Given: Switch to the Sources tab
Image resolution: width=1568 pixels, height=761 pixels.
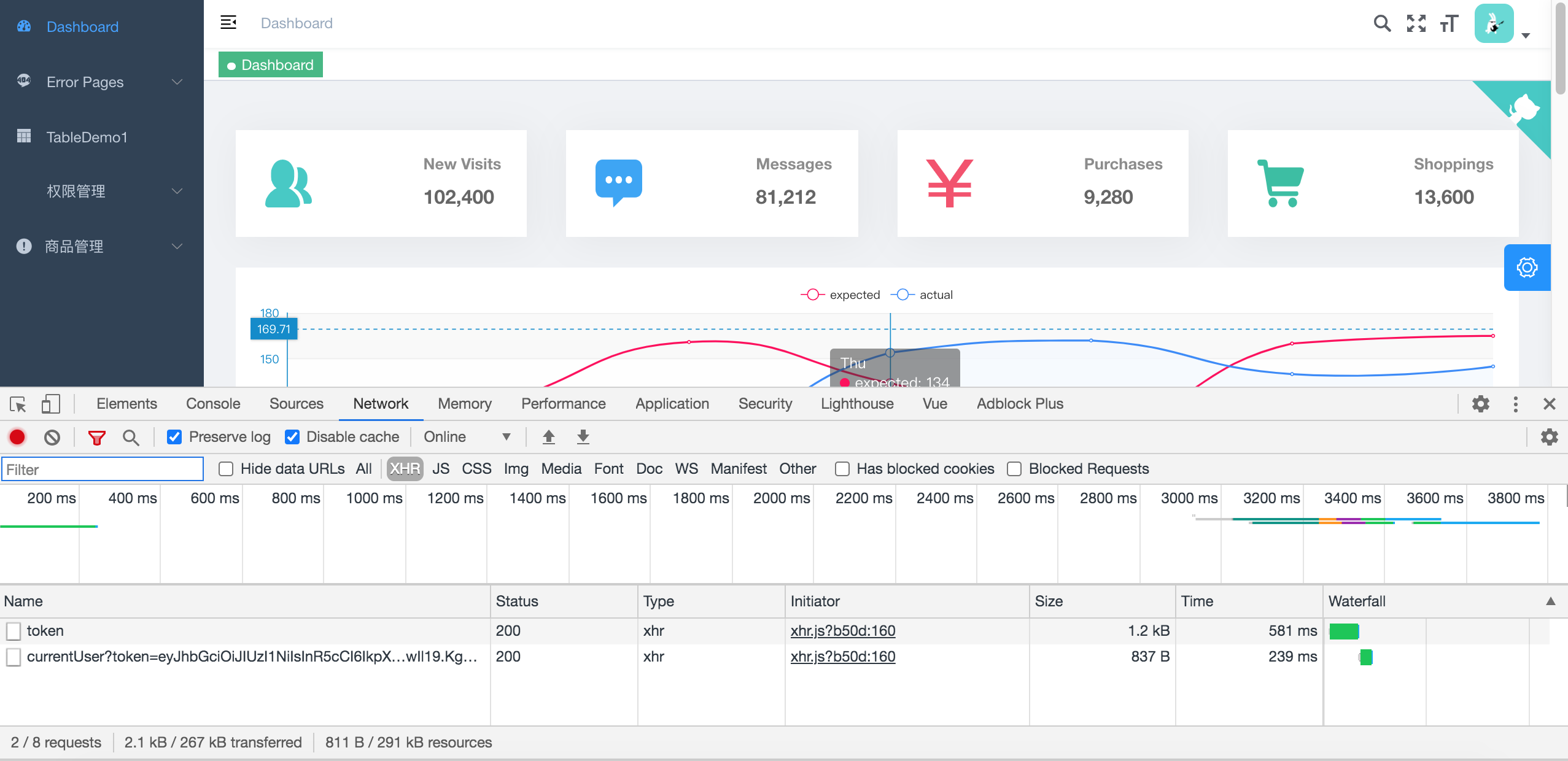Looking at the screenshot, I should coord(297,404).
